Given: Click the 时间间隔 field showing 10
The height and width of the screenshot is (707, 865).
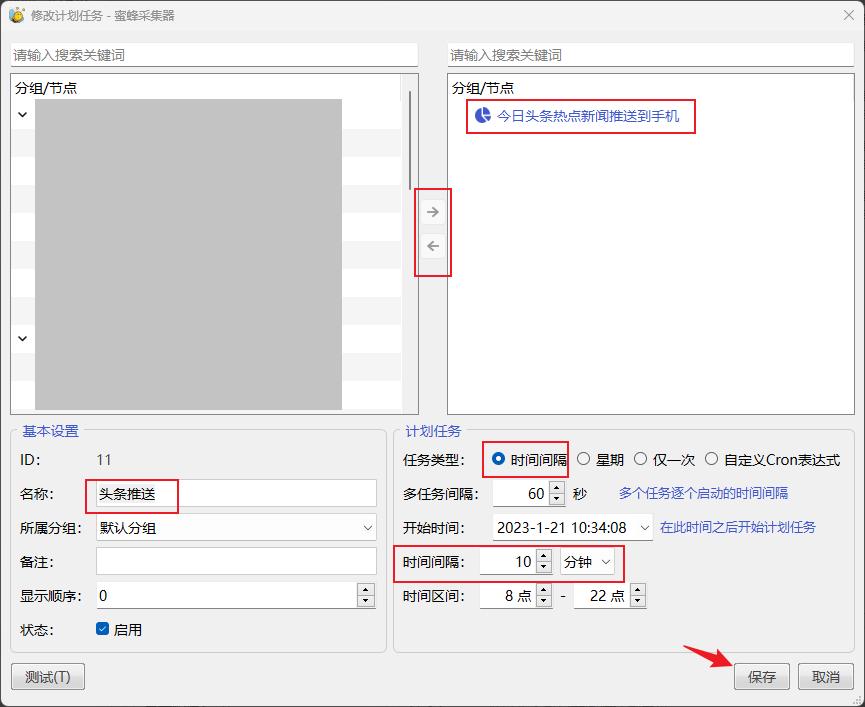Looking at the screenshot, I should (x=508, y=562).
